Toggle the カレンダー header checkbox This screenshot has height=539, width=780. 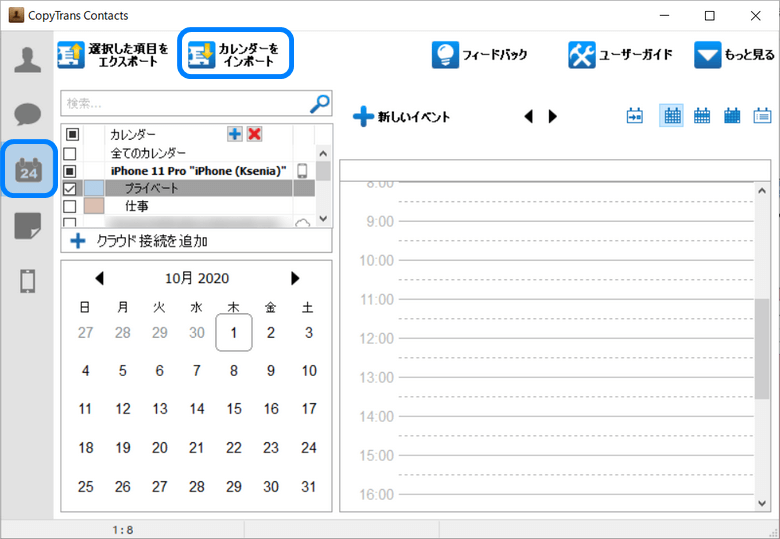click(x=73, y=134)
